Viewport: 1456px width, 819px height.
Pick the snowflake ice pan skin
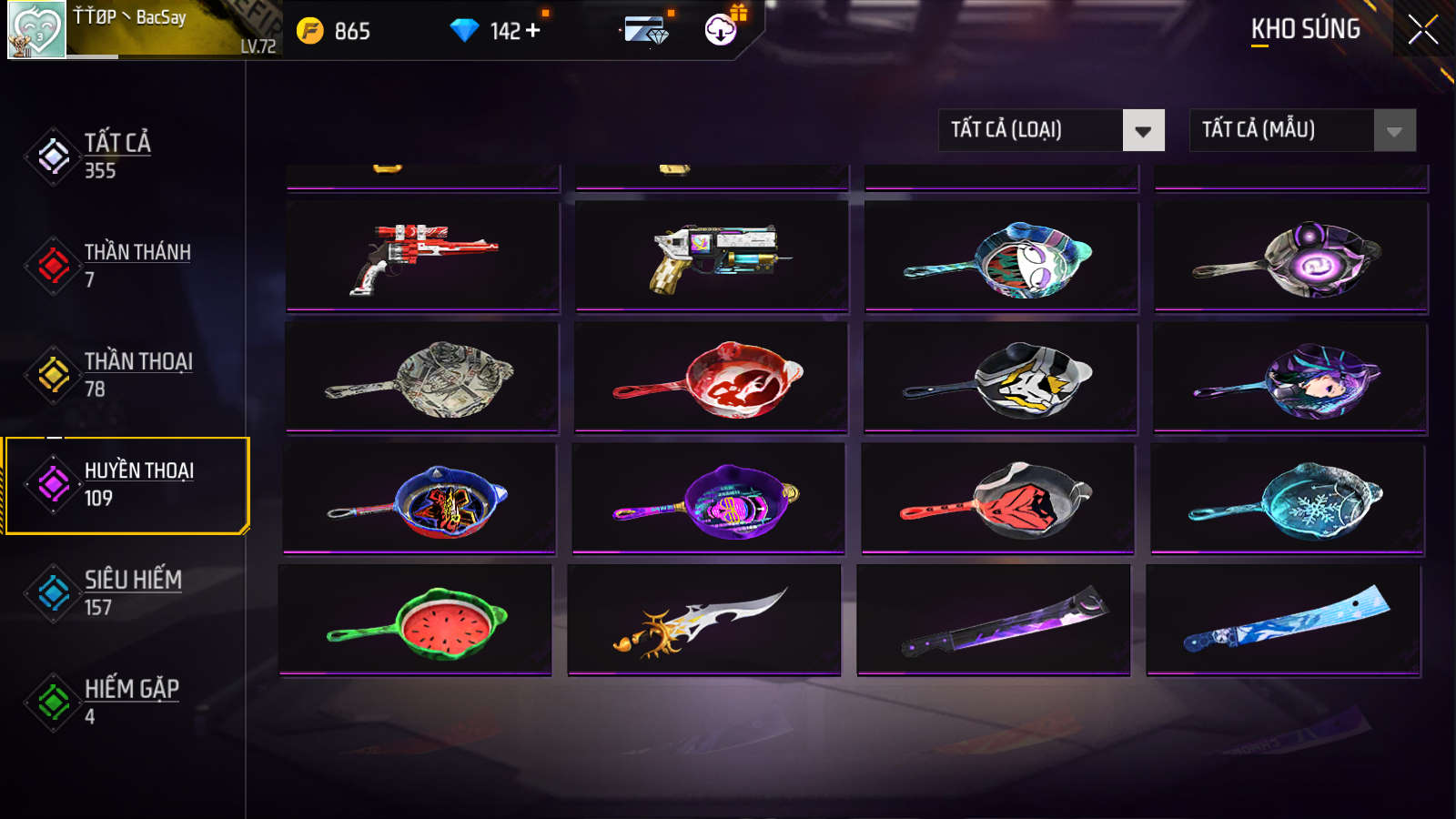coord(1288,499)
